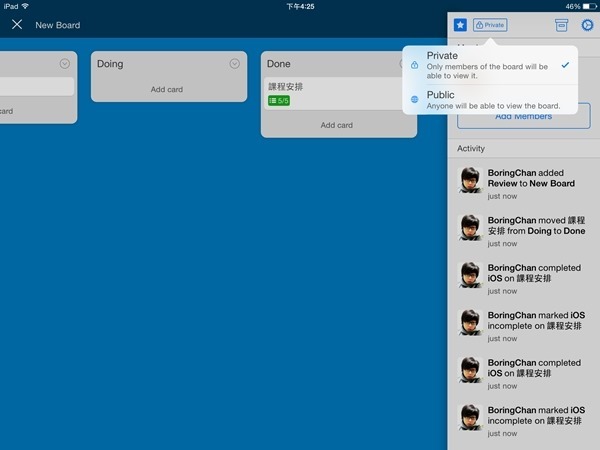This screenshot has width=600, height=450.
Task: Select the Private visibility option
Action: (x=490, y=65)
